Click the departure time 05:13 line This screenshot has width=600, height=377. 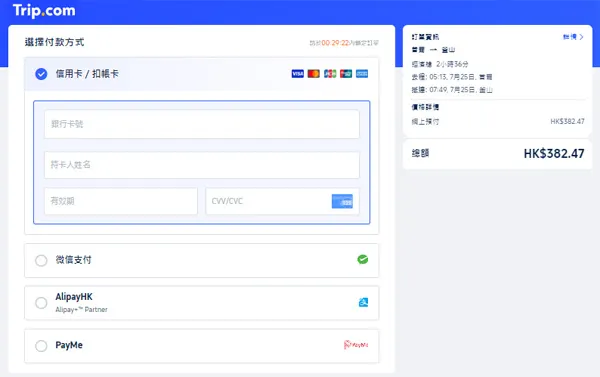(x=452, y=77)
